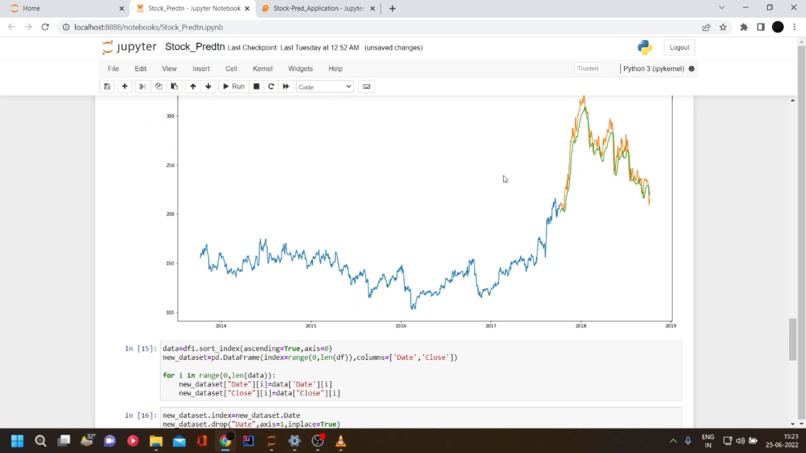Click the Trusted notebook indicator

click(x=588, y=68)
